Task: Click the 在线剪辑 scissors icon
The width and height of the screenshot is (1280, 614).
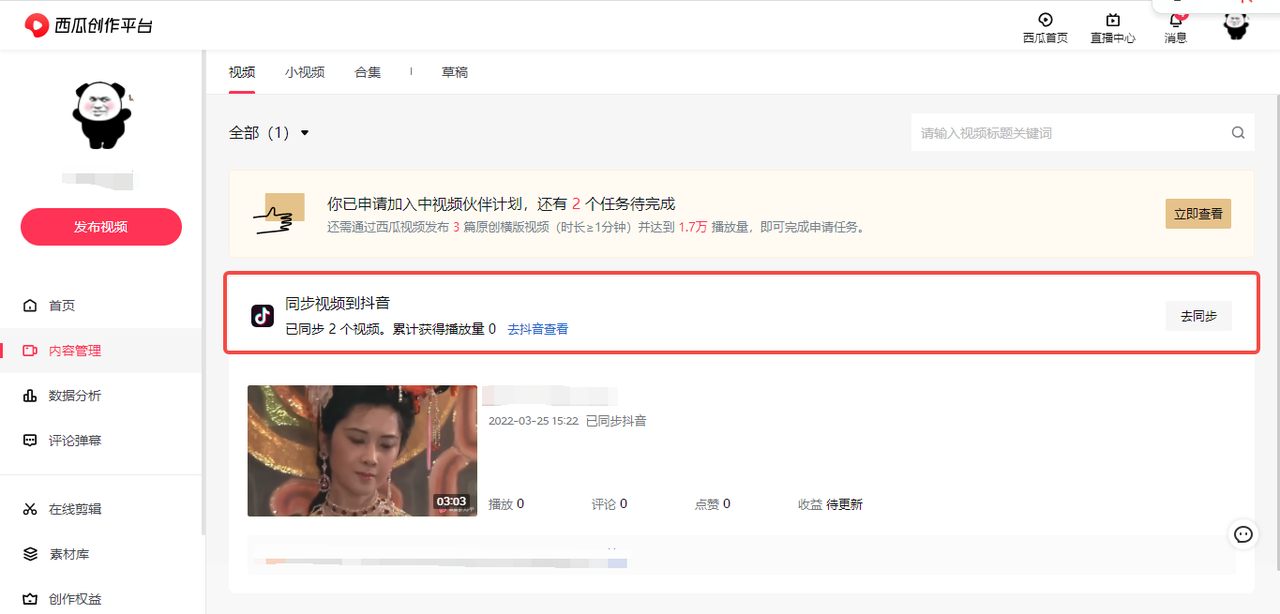Action: coord(30,509)
